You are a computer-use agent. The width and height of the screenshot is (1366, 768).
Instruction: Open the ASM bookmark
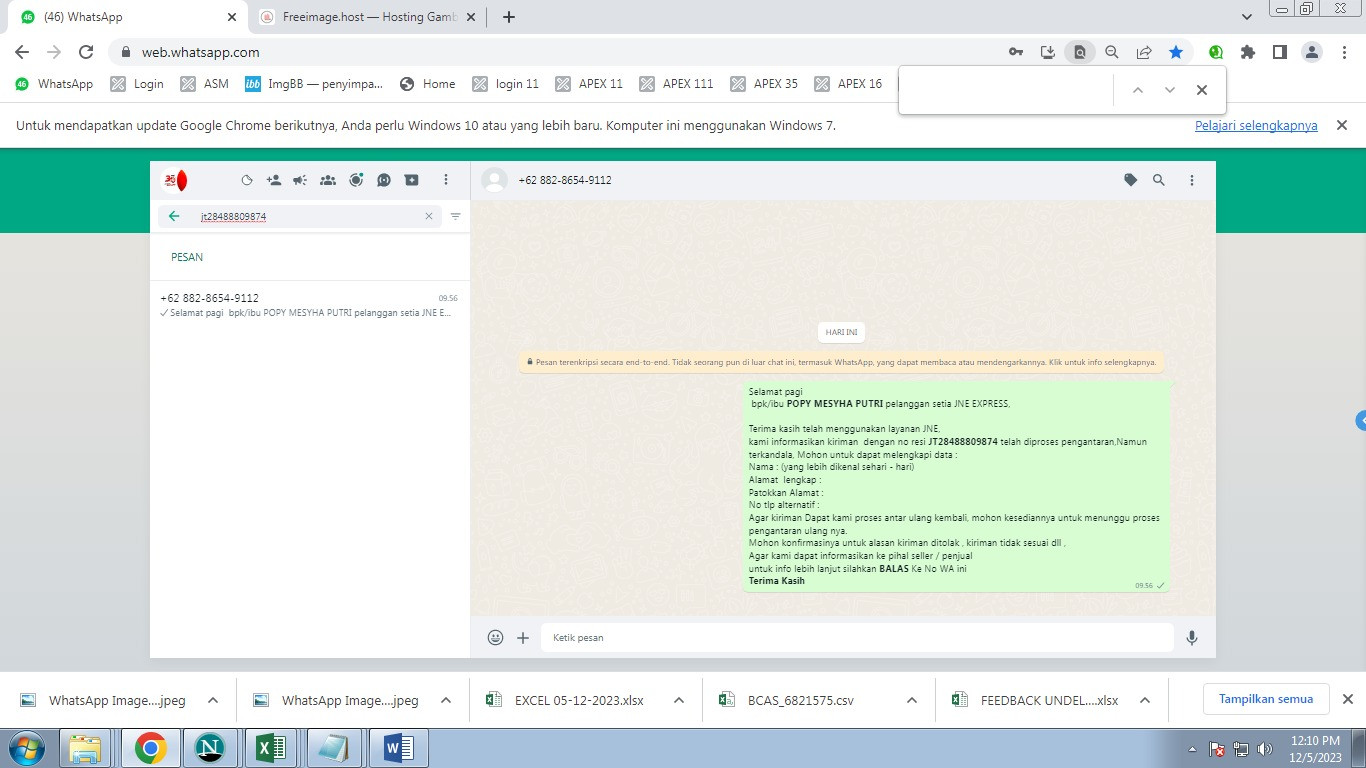click(205, 84)
